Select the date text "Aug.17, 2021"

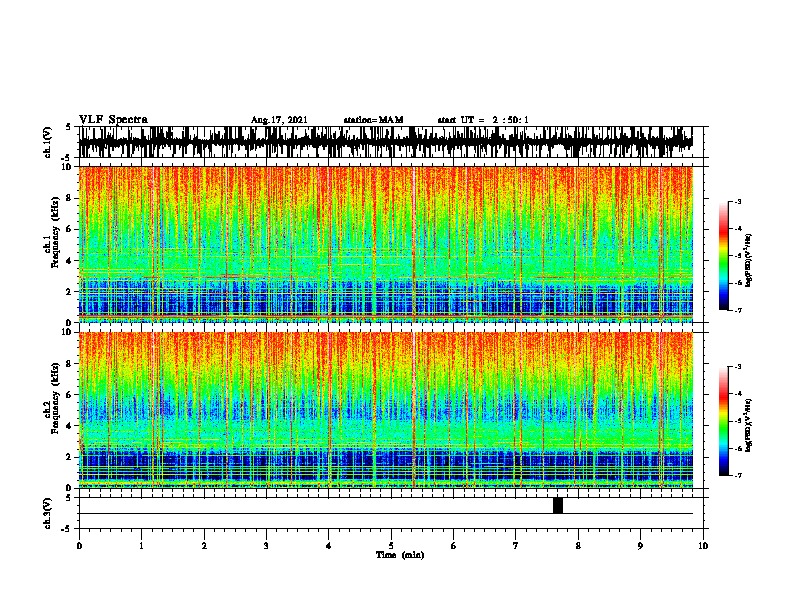pyautogui.click(x=279, y=120)
